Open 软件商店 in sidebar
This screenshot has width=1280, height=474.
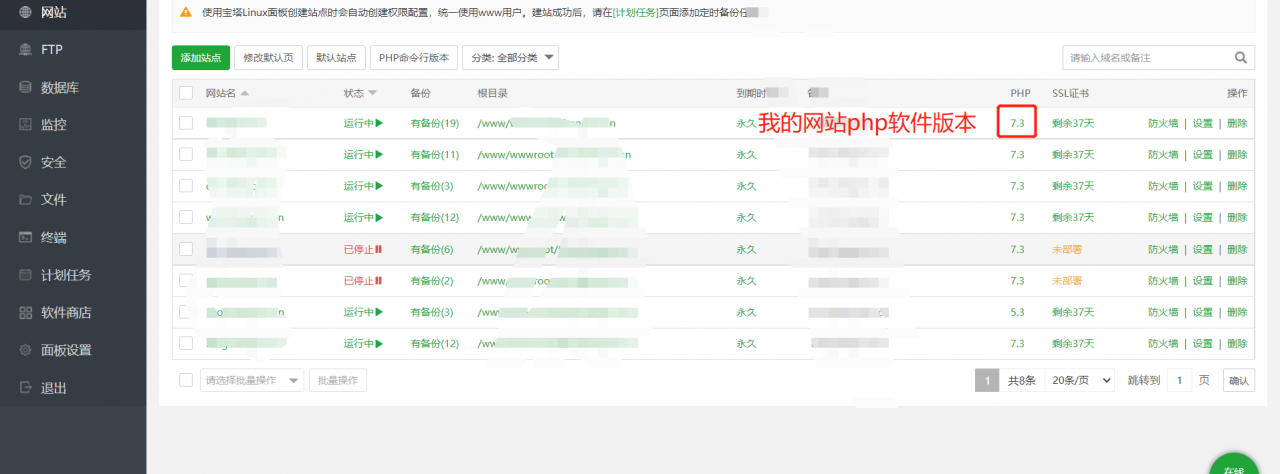coord(66,312)
